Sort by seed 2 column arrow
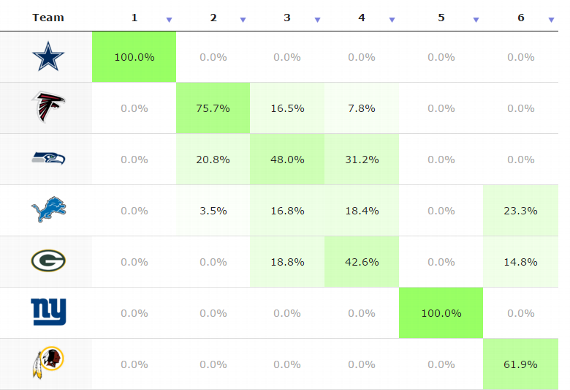The image size is (570, 390). (243, 20)
